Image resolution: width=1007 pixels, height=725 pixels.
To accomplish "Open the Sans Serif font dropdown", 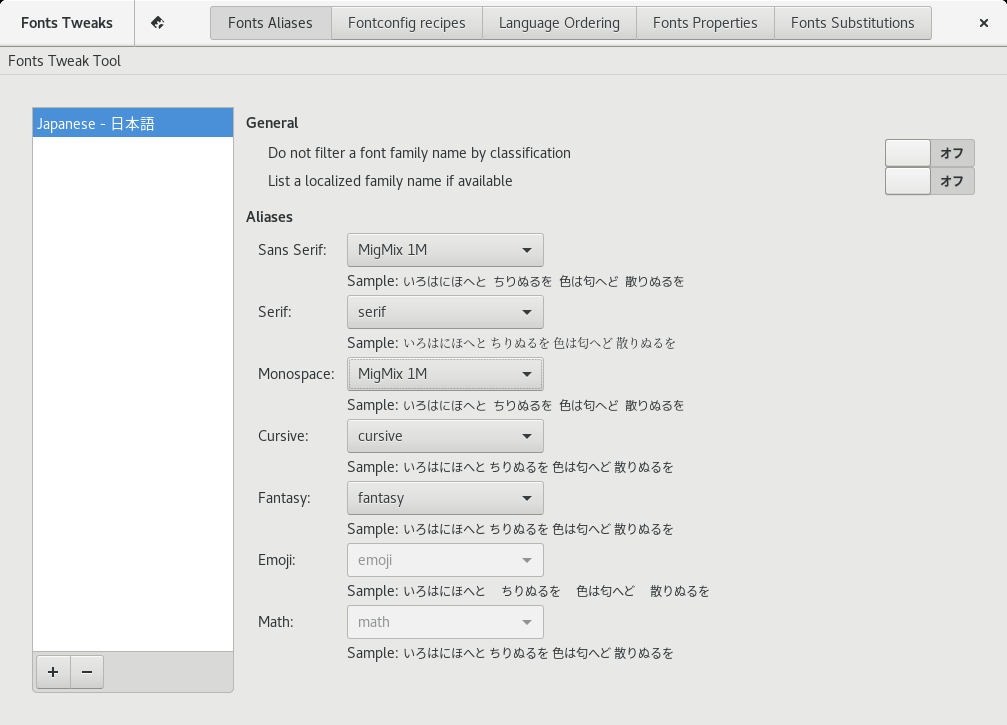I will pos(445,250).
